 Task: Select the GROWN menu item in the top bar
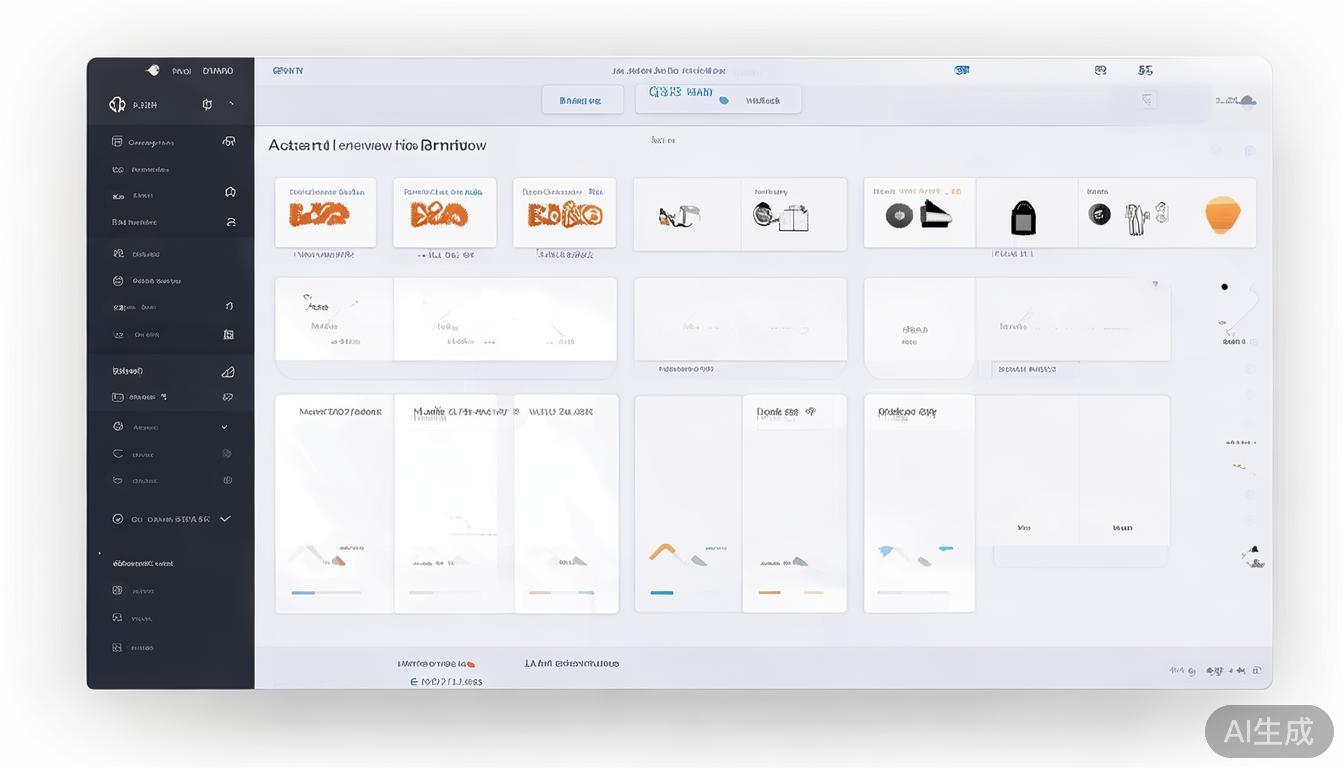(x=287, y=70)
